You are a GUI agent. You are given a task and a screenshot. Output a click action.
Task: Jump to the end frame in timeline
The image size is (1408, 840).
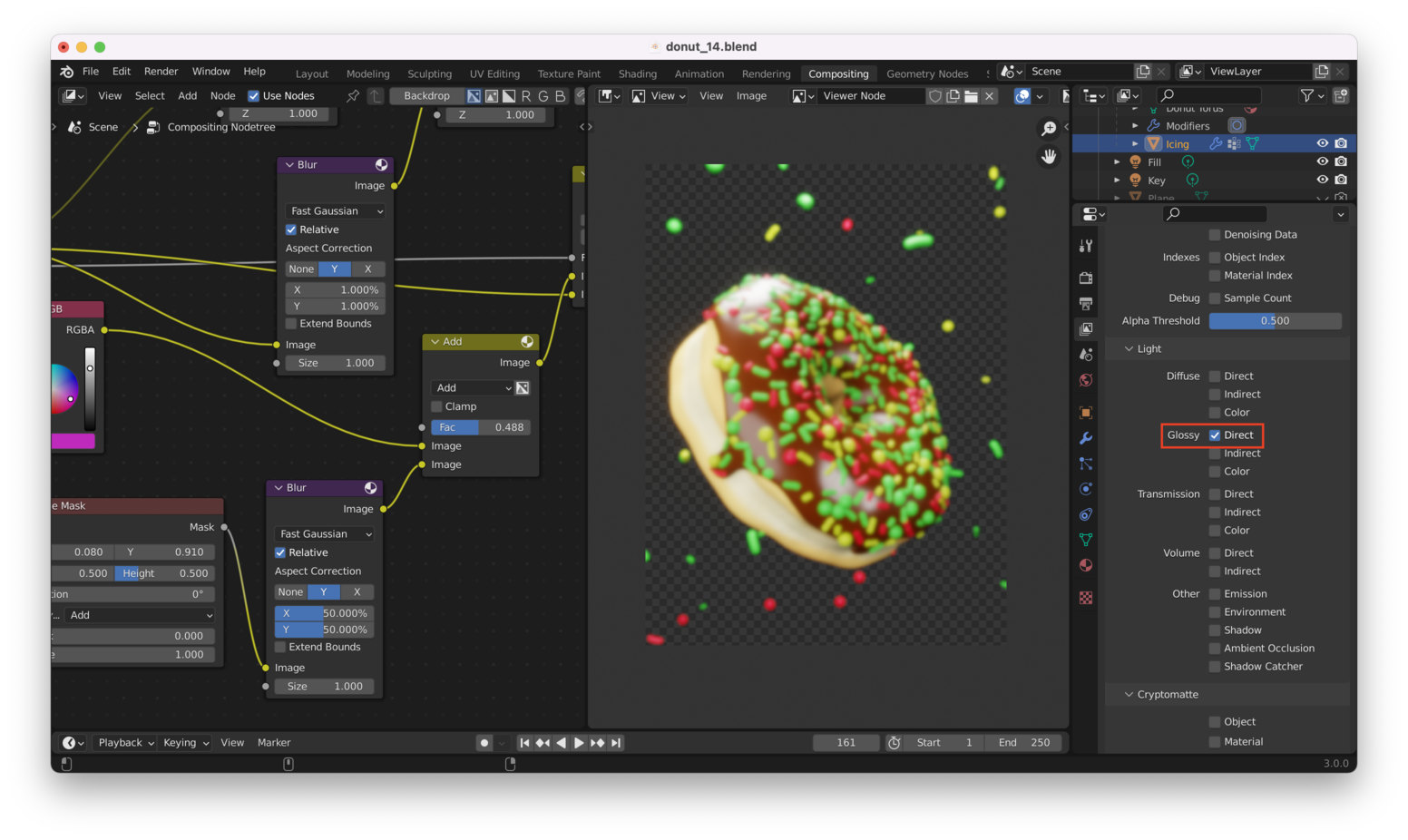click(x=616, y=743)
